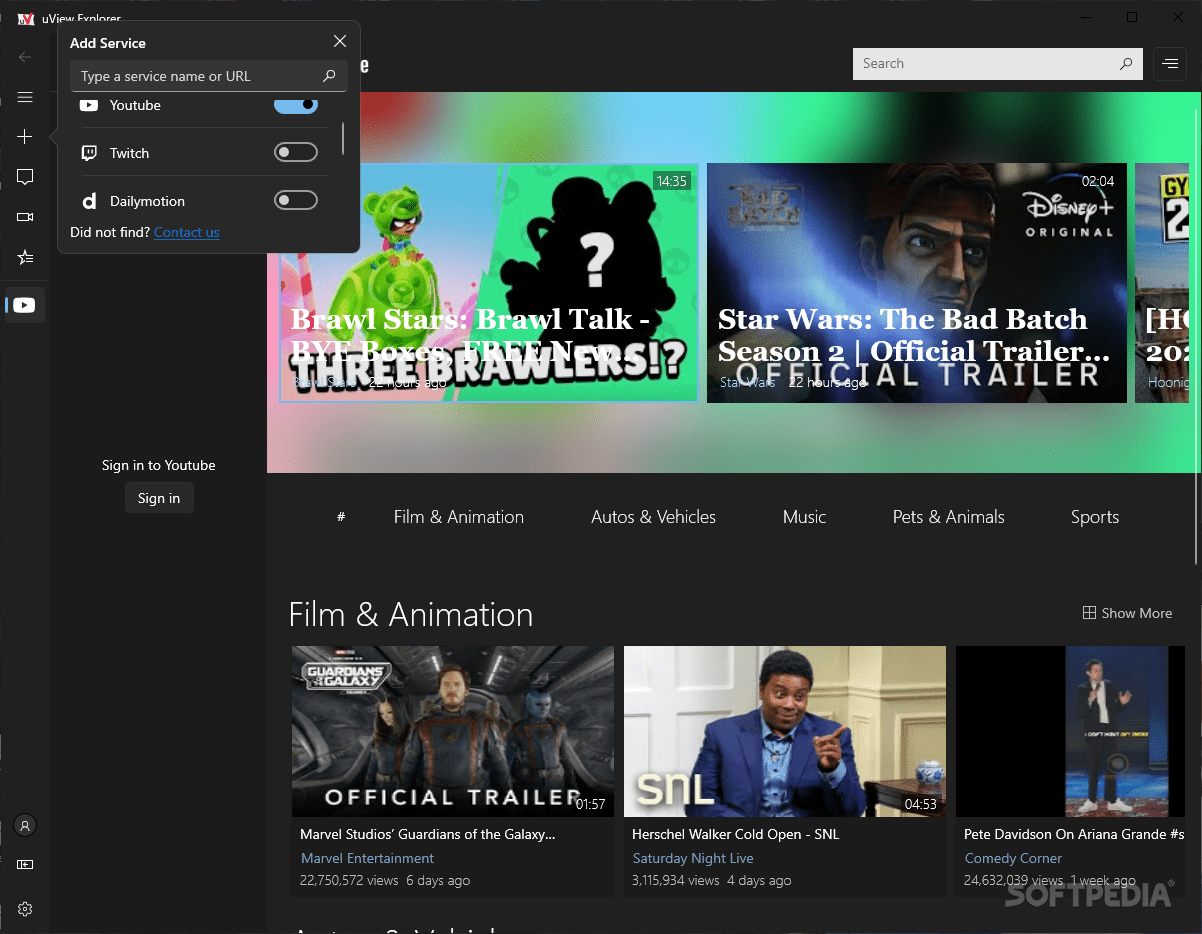Click the Sign in to Youtube text
The height and width of the screenshot is (934, 1202).
[x=159, y=465]
